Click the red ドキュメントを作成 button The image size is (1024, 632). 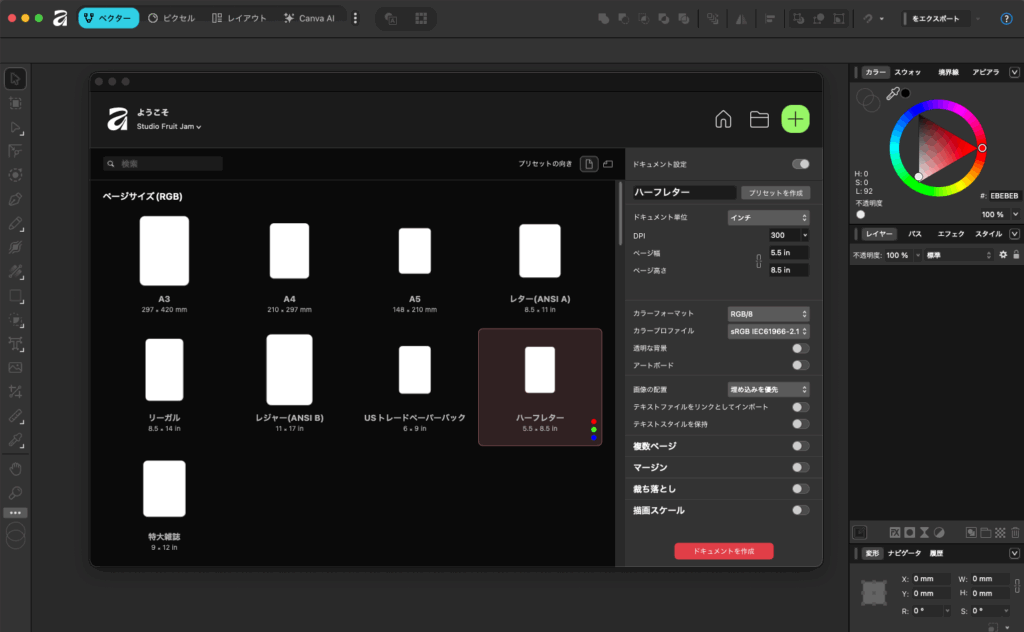(723, 551)
